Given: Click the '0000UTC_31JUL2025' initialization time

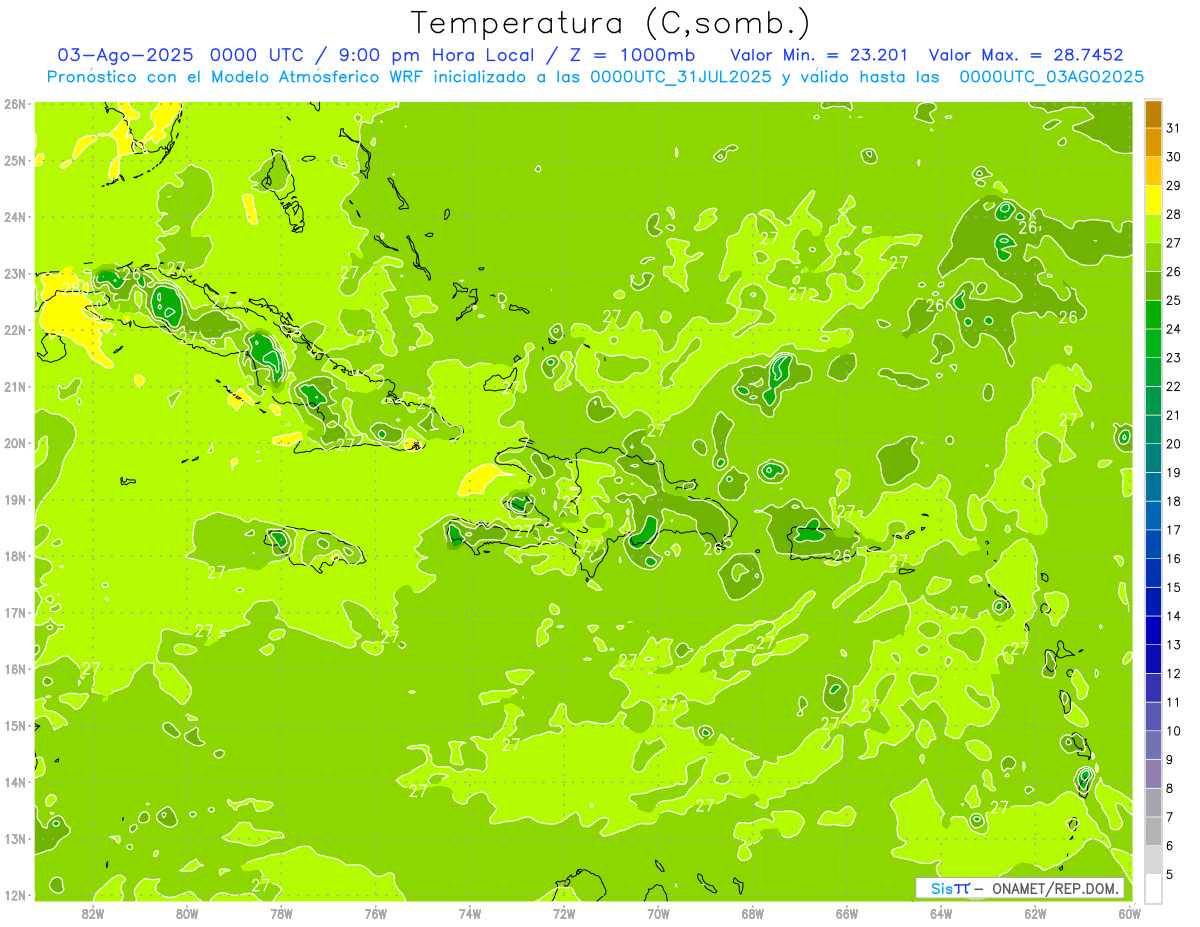Looking at the screenshot, I should (x=682, y=76).
